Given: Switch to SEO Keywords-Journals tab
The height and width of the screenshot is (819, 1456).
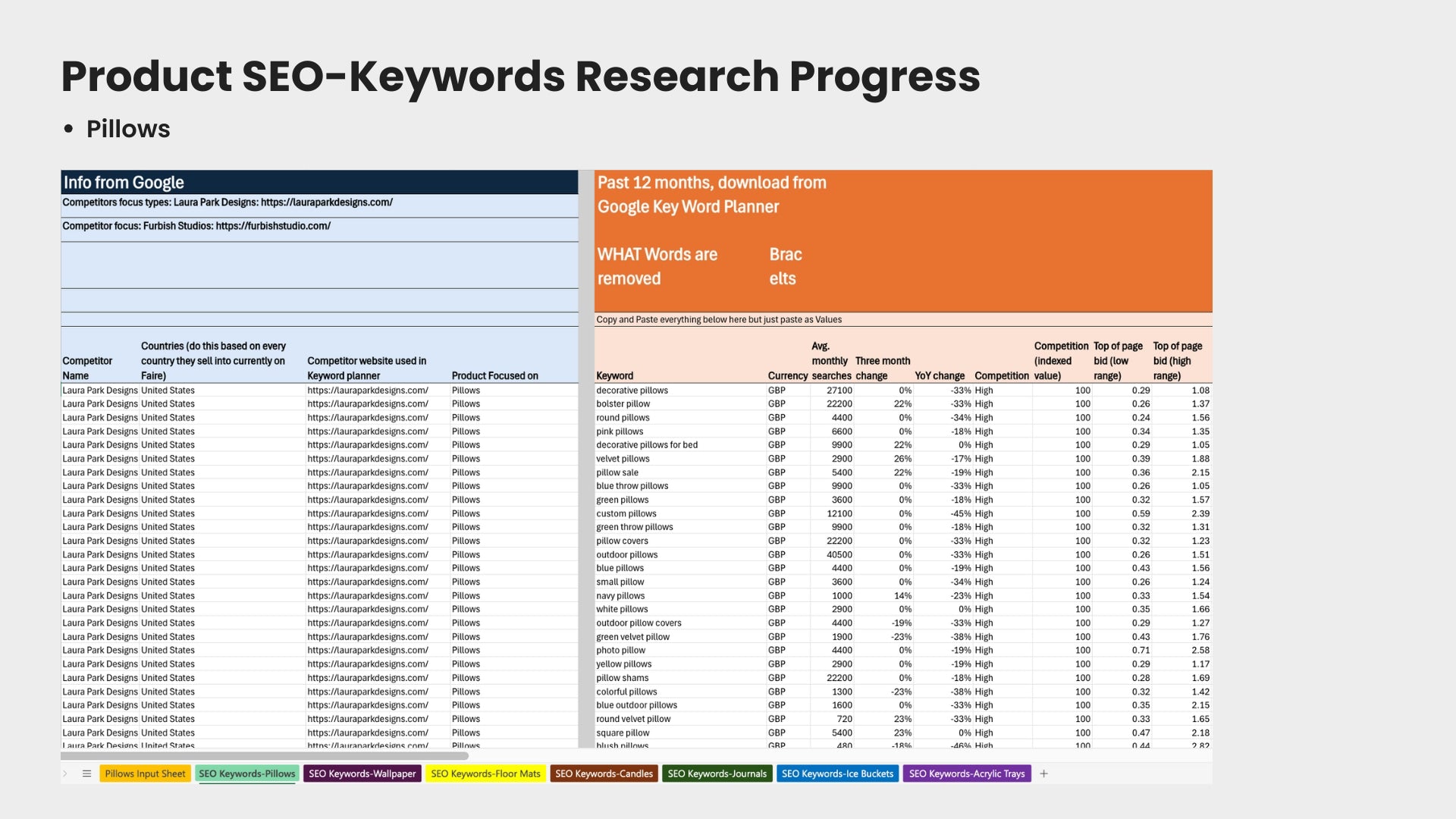Looking at the screenshot, I should coord(717,773).
